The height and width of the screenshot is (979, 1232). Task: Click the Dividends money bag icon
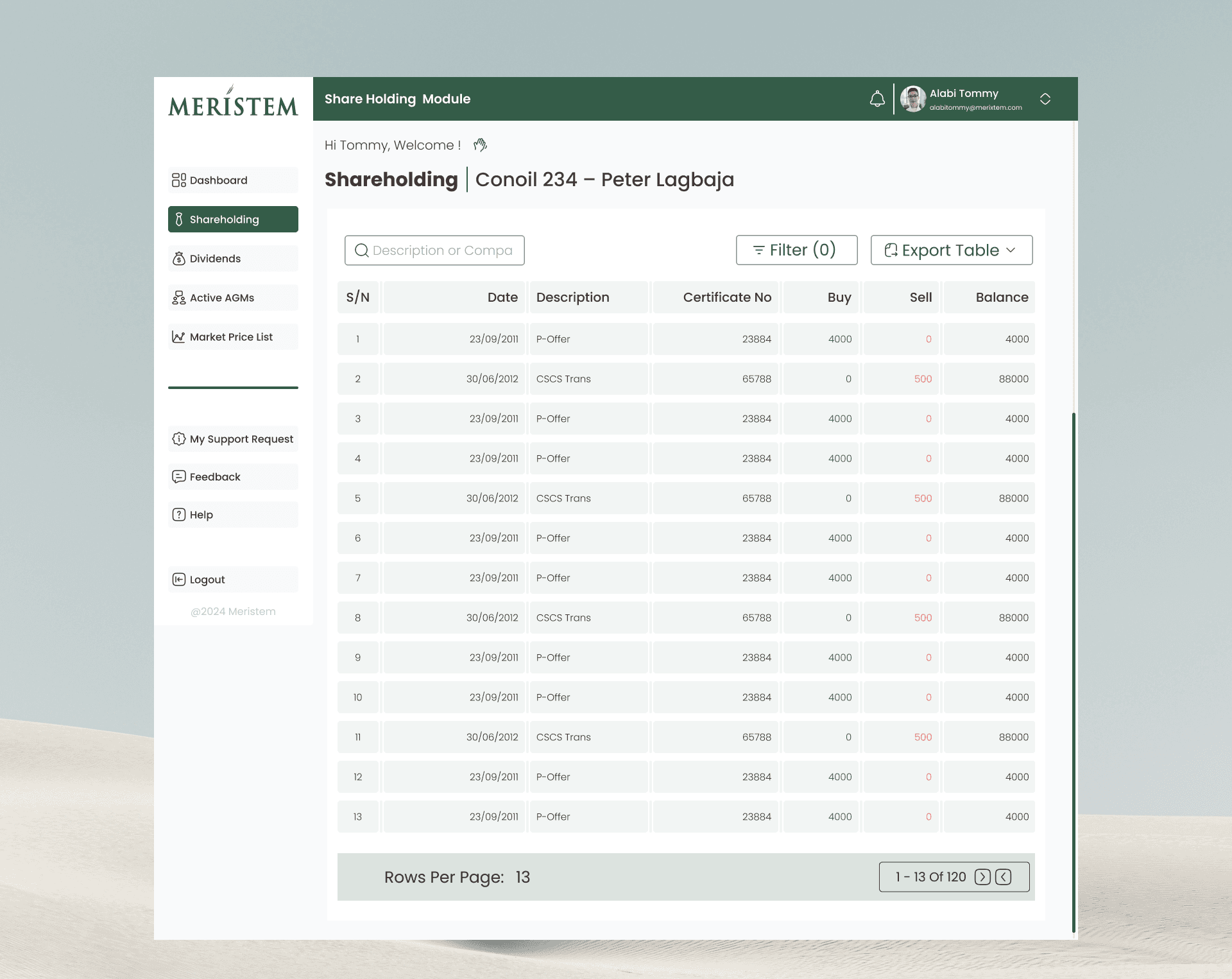pyautogui.click(x=179, y=259)
